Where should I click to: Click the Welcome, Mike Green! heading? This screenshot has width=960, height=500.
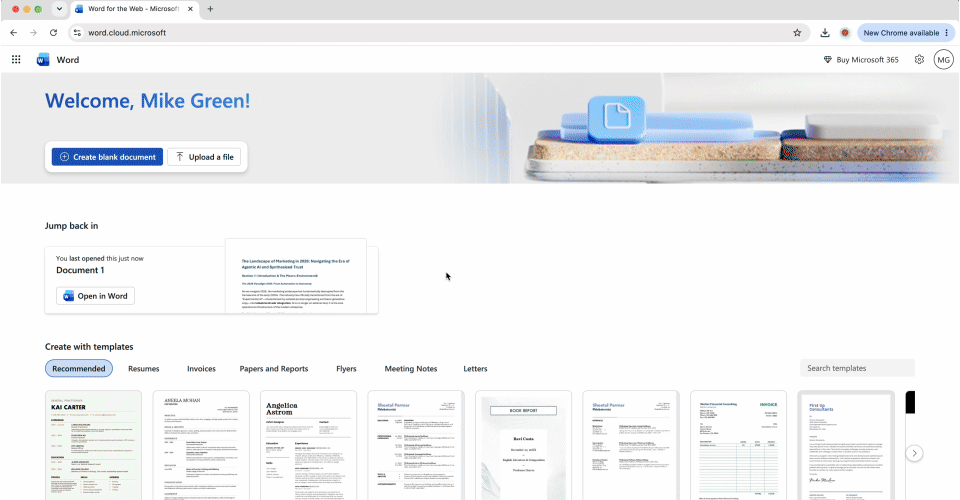coord(148,100)
